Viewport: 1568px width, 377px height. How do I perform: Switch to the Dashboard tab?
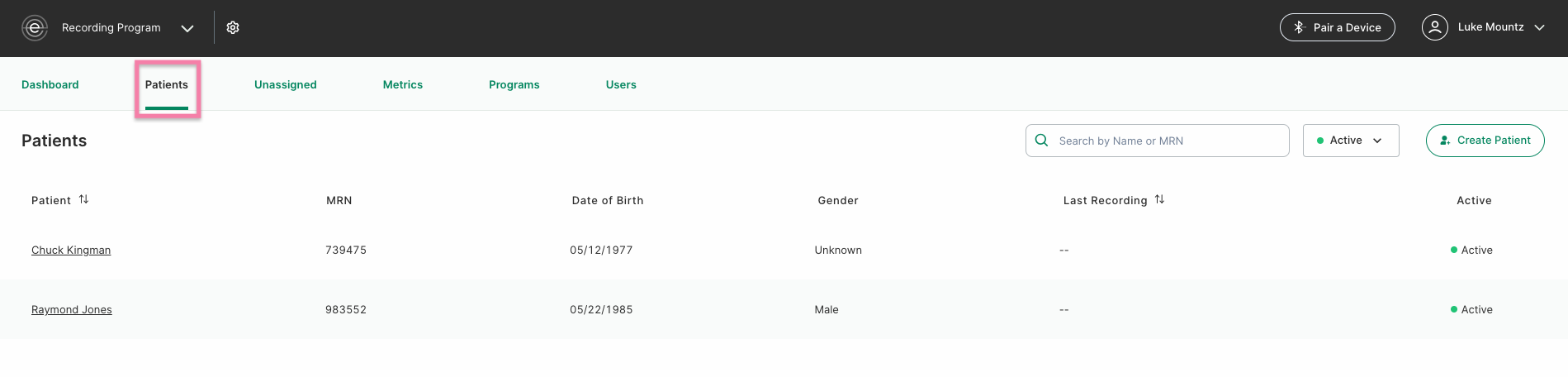[50, 85]
